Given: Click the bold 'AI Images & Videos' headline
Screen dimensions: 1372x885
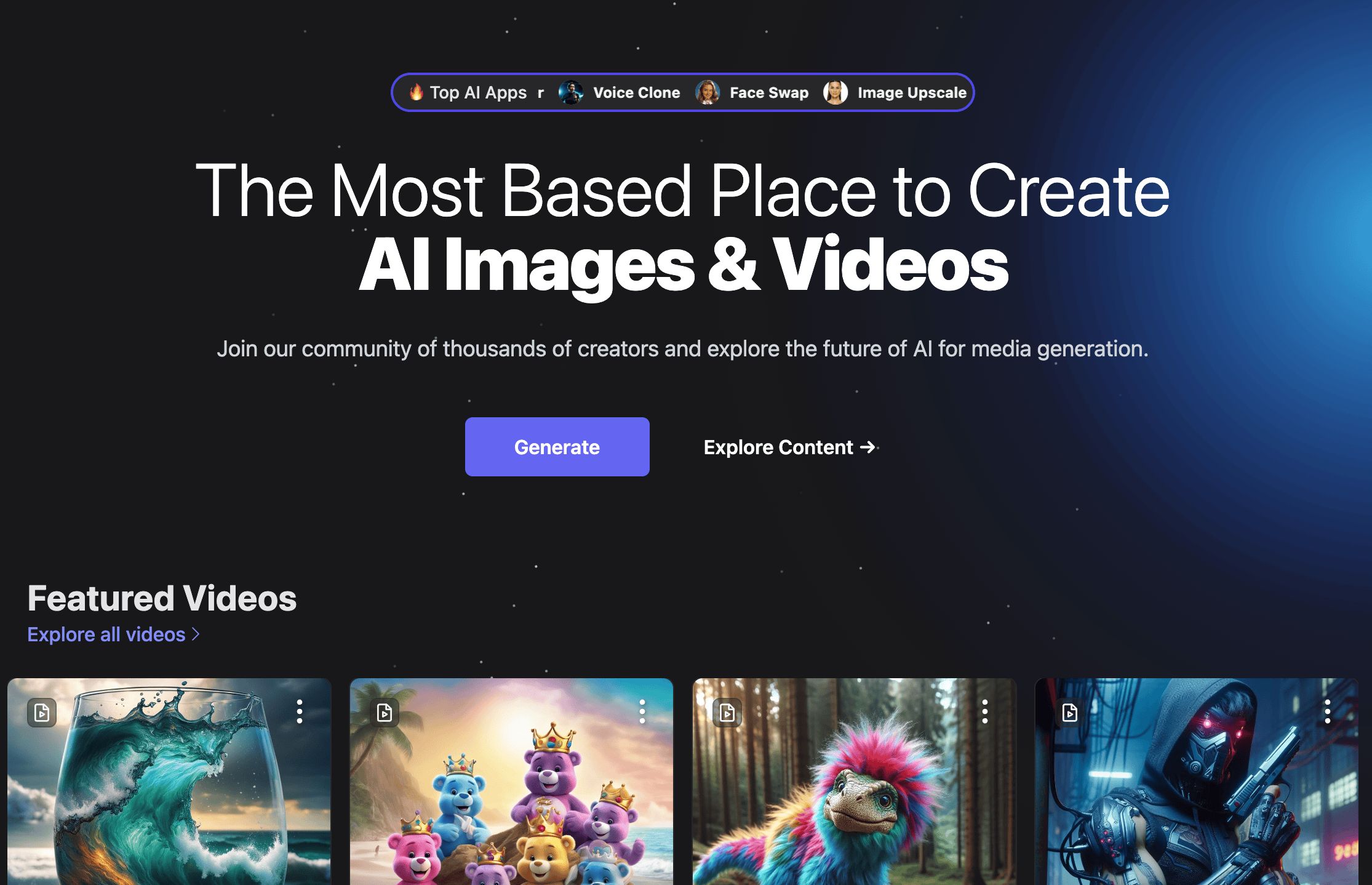Looking at the screenshot, I should point(684,266).
